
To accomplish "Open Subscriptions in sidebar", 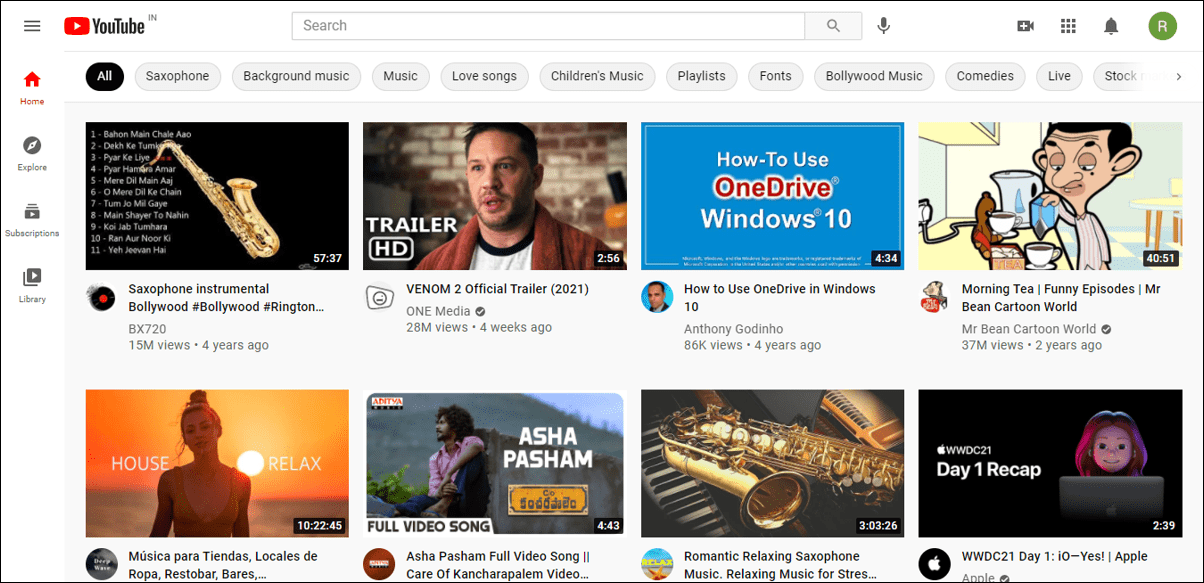I will 32,220.
